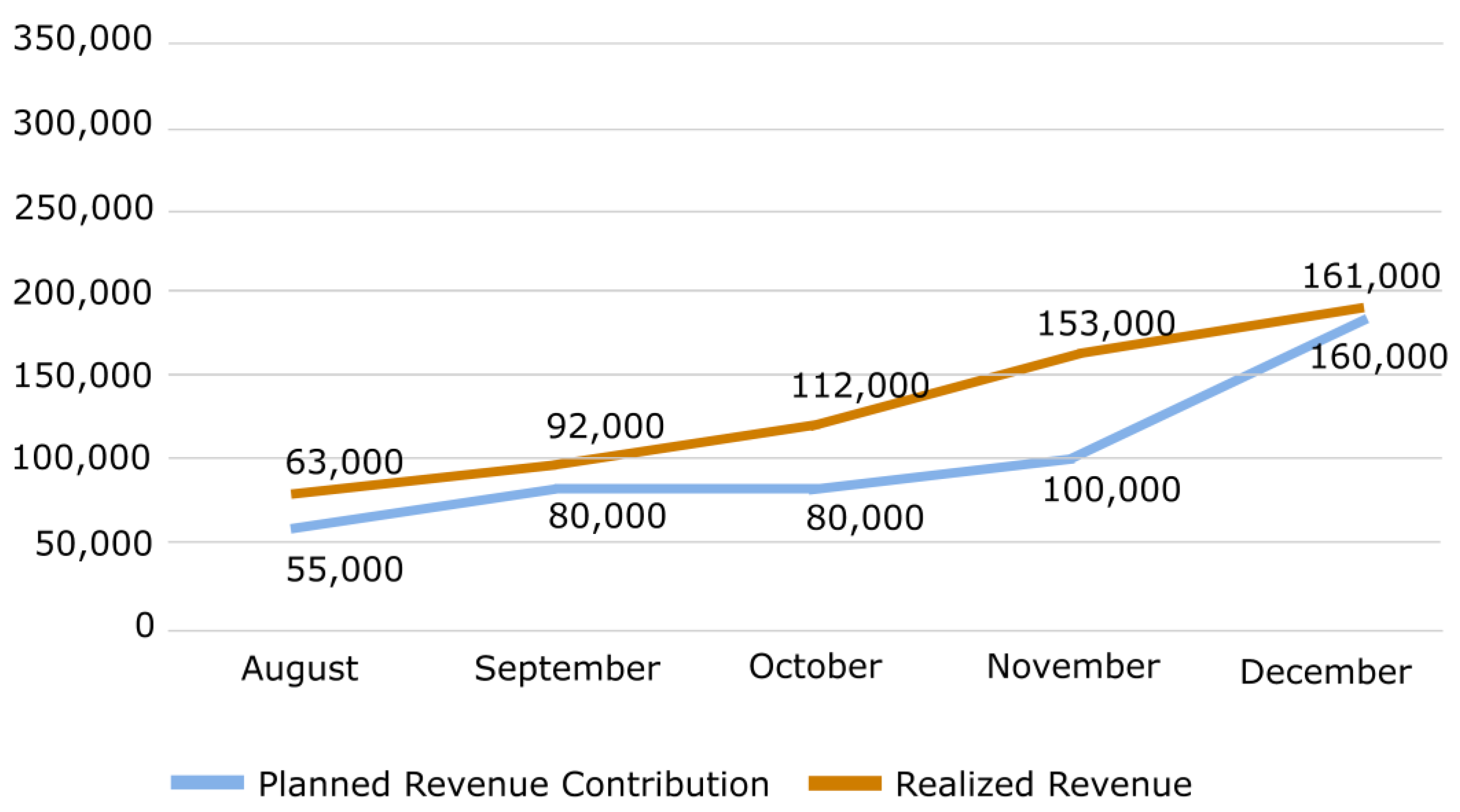Click the November axis label
The width and height of the screenshot is (1460, 812).
click(1073, 667)
